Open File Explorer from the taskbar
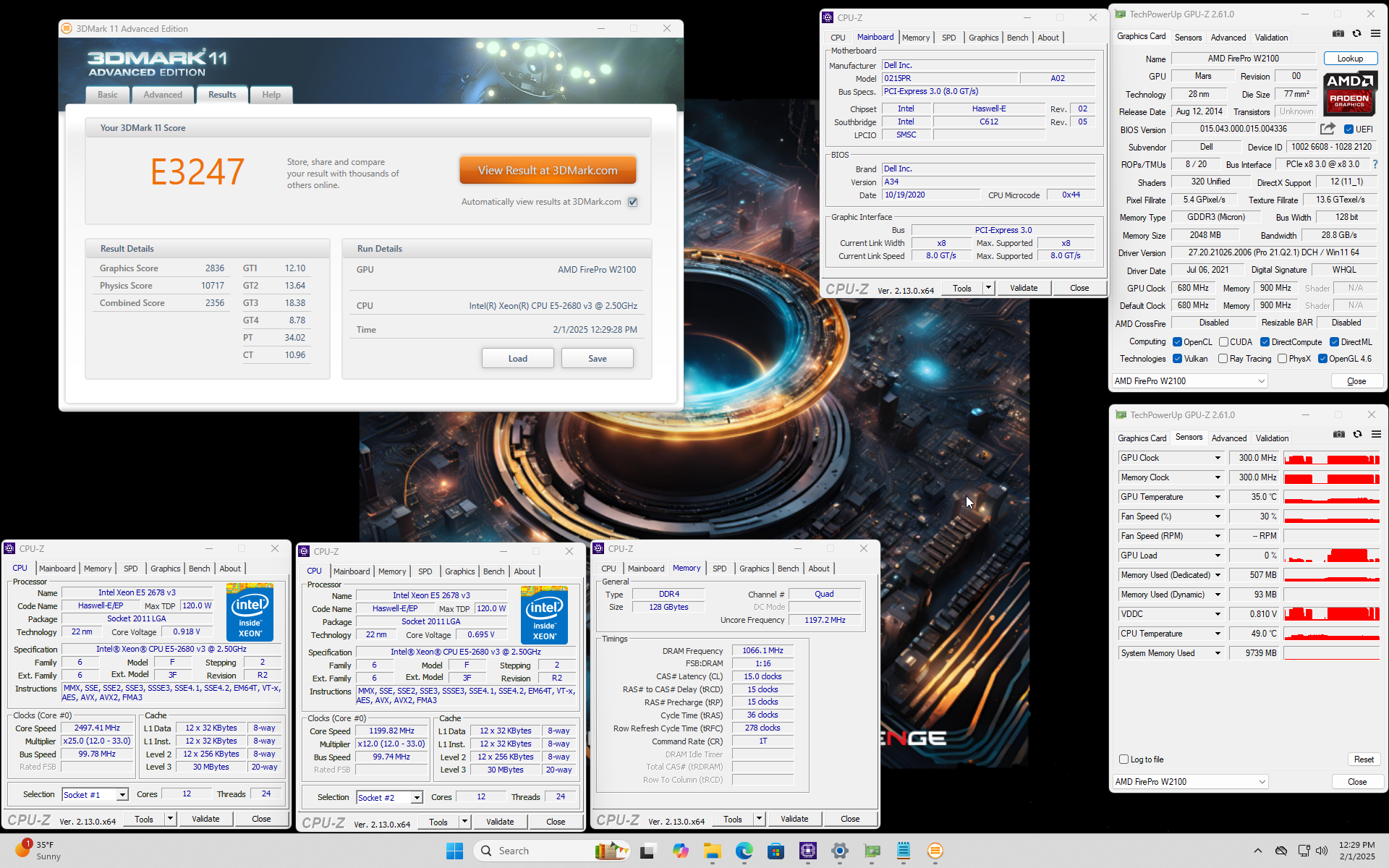The image size is (1389, 868). 713,851
